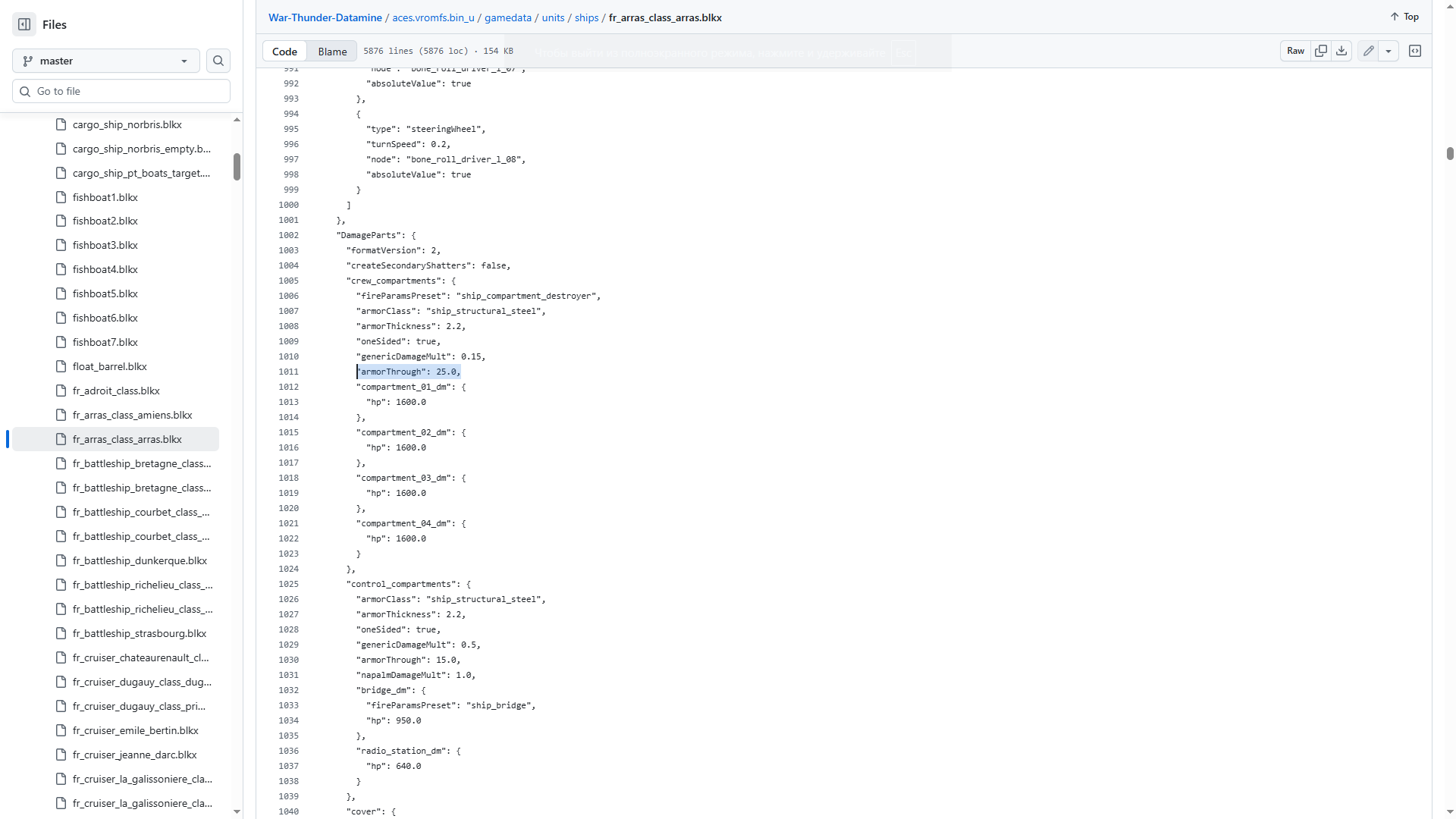This screenshot has height=819, width=1456.
Task: Open the symbols panel icon
Action: pos(1415,51)
